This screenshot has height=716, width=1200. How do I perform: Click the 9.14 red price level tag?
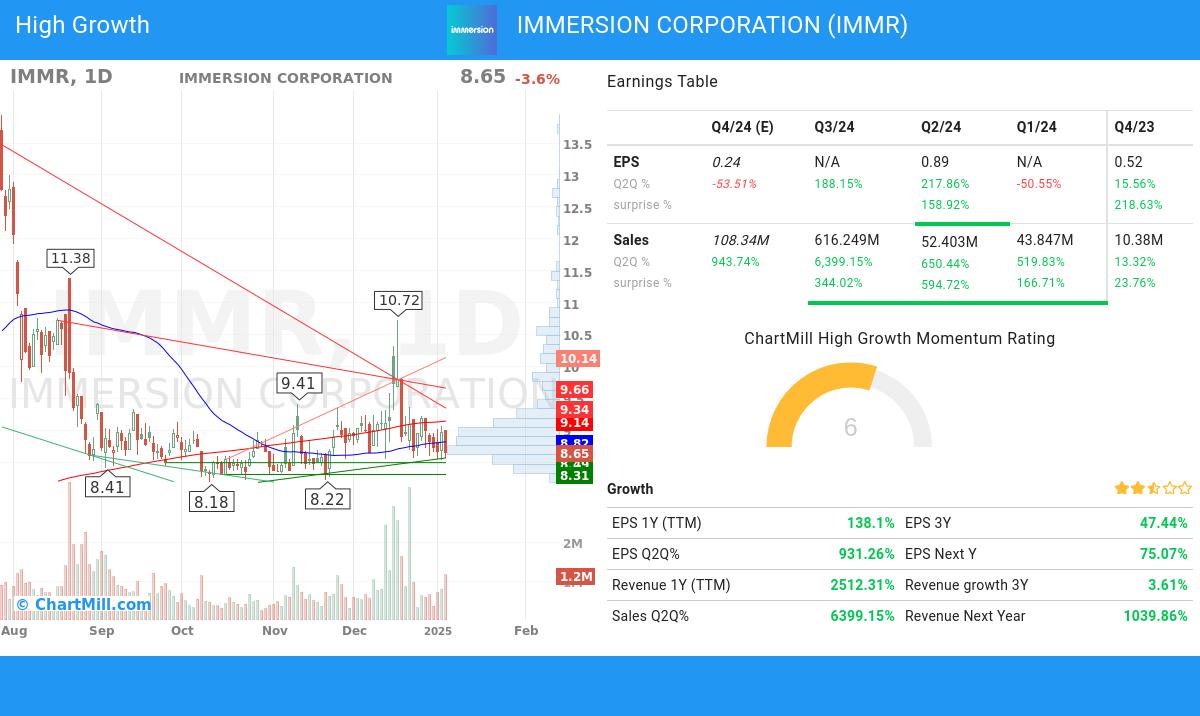[x=574, y=423]
